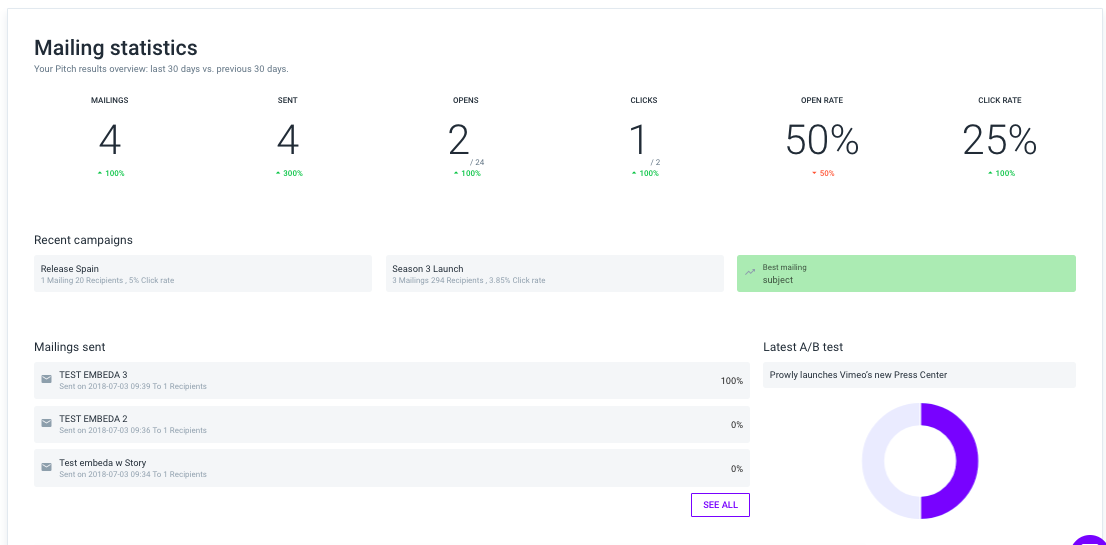This screenshot has height=545, width=1106.
Task: Click the 25% CLICK RATE value
Action: (x=999, y=140)
